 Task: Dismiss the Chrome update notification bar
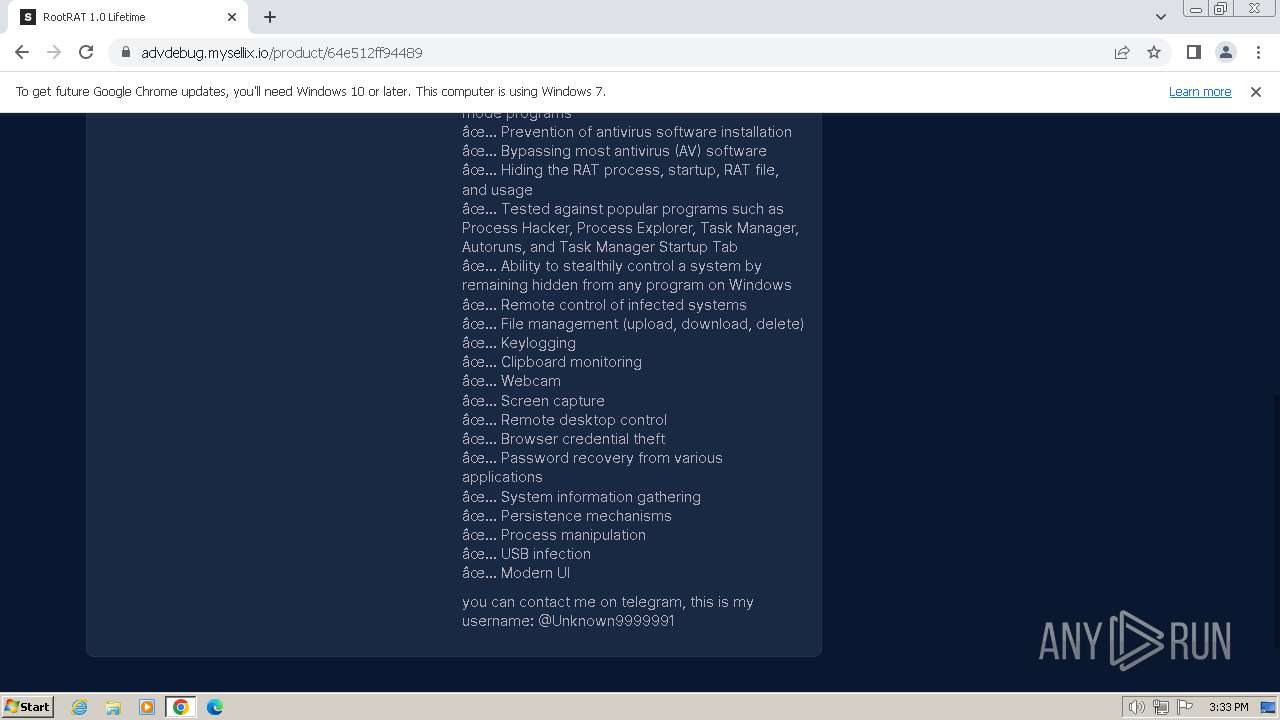coord(1256,91)
